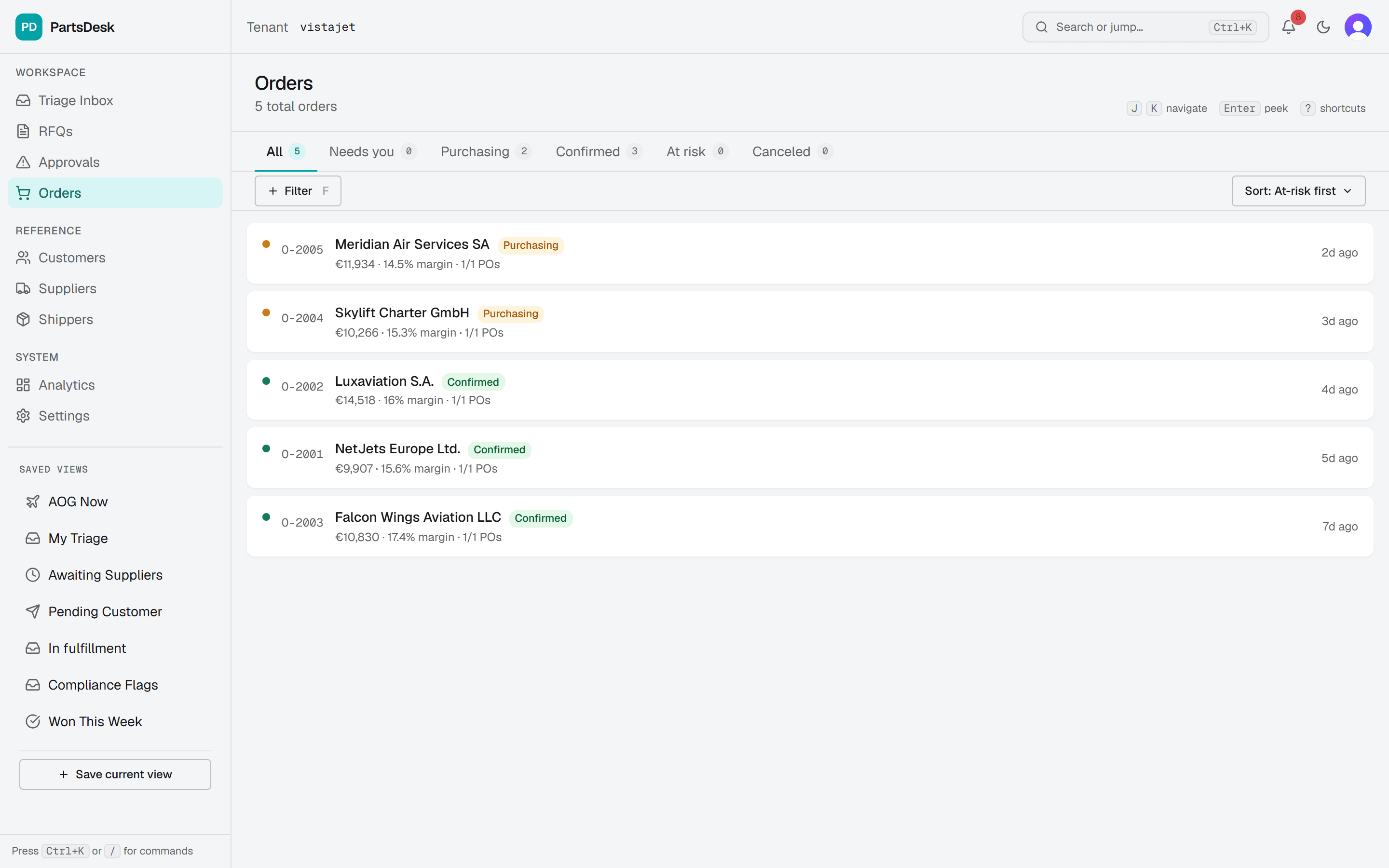Viewport: 1389px width, 868px height.
Task: Click Confirmed badge on Falcon Wings order
Action: pyautogui.click(x=540, y=518)
